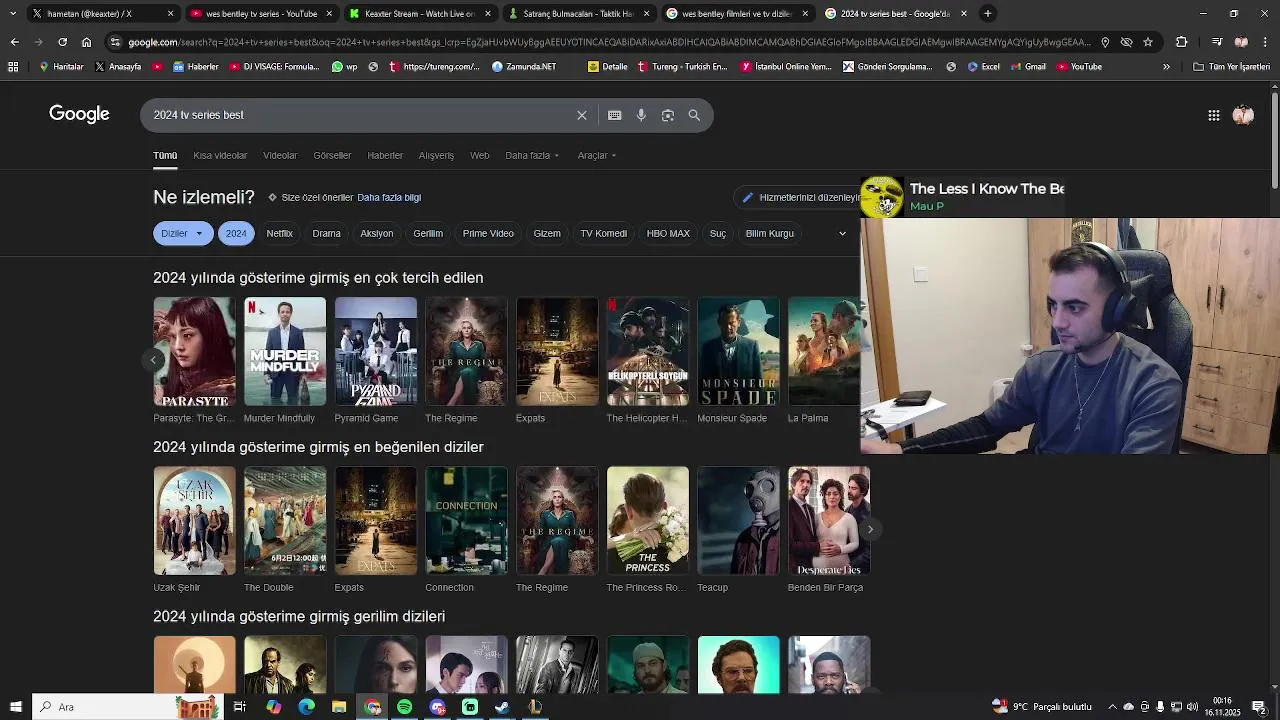The height and width of the screenshot is (720, 1280).
Task: Open the Windows Start menu
Action: 15,707
